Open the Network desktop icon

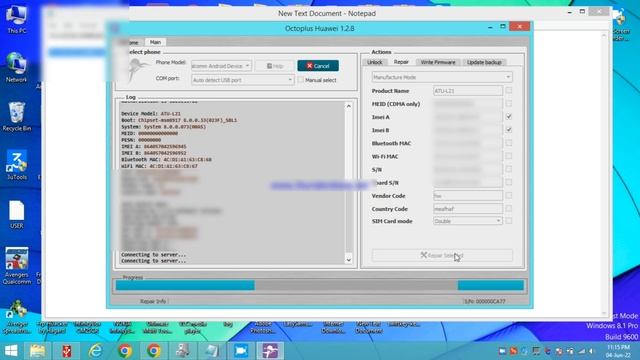[x=16, y=67]
